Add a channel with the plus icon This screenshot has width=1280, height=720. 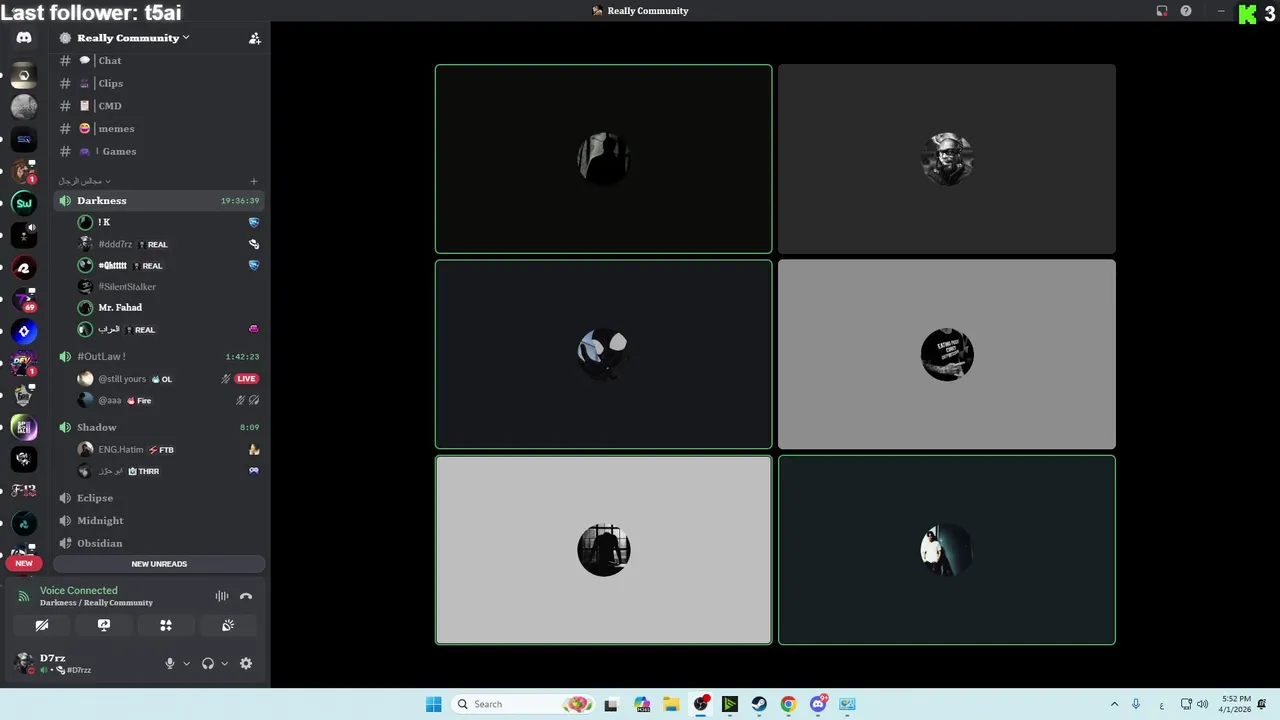point(254,181)
